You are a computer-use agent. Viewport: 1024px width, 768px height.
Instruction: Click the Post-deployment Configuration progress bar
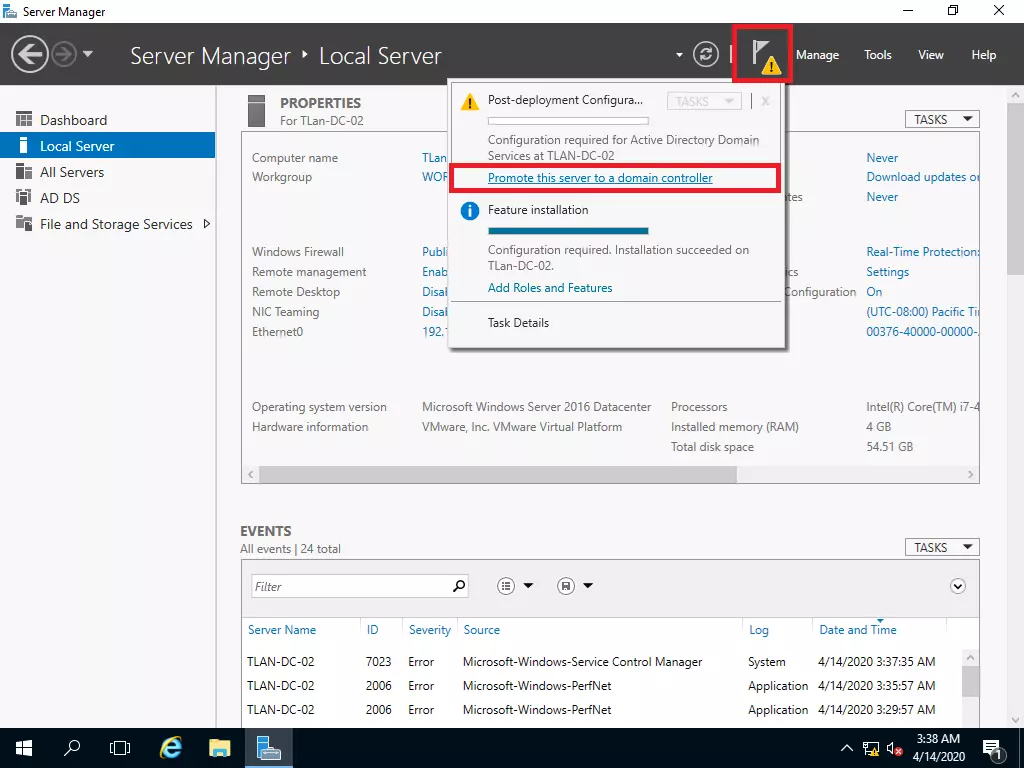(x=568, y=121)
